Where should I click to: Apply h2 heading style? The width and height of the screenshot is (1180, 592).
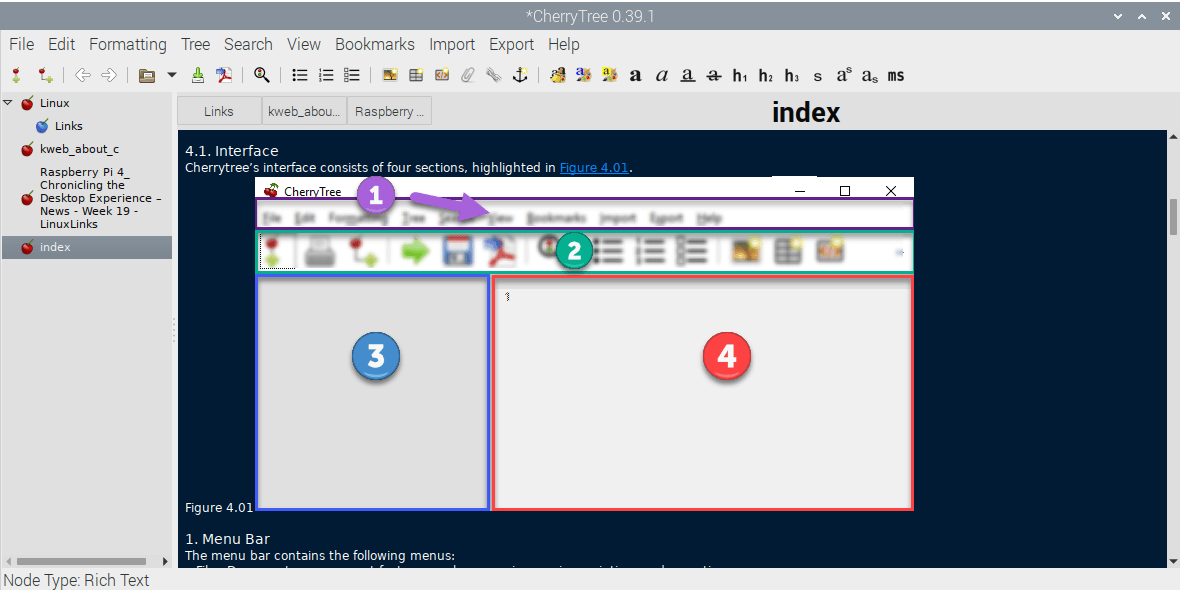[x=766, y=76]
